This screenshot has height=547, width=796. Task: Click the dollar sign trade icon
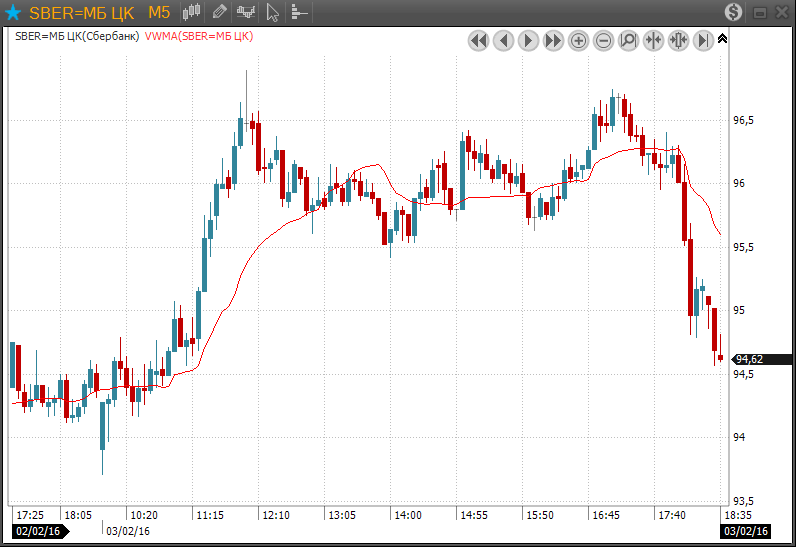point(734,12)
